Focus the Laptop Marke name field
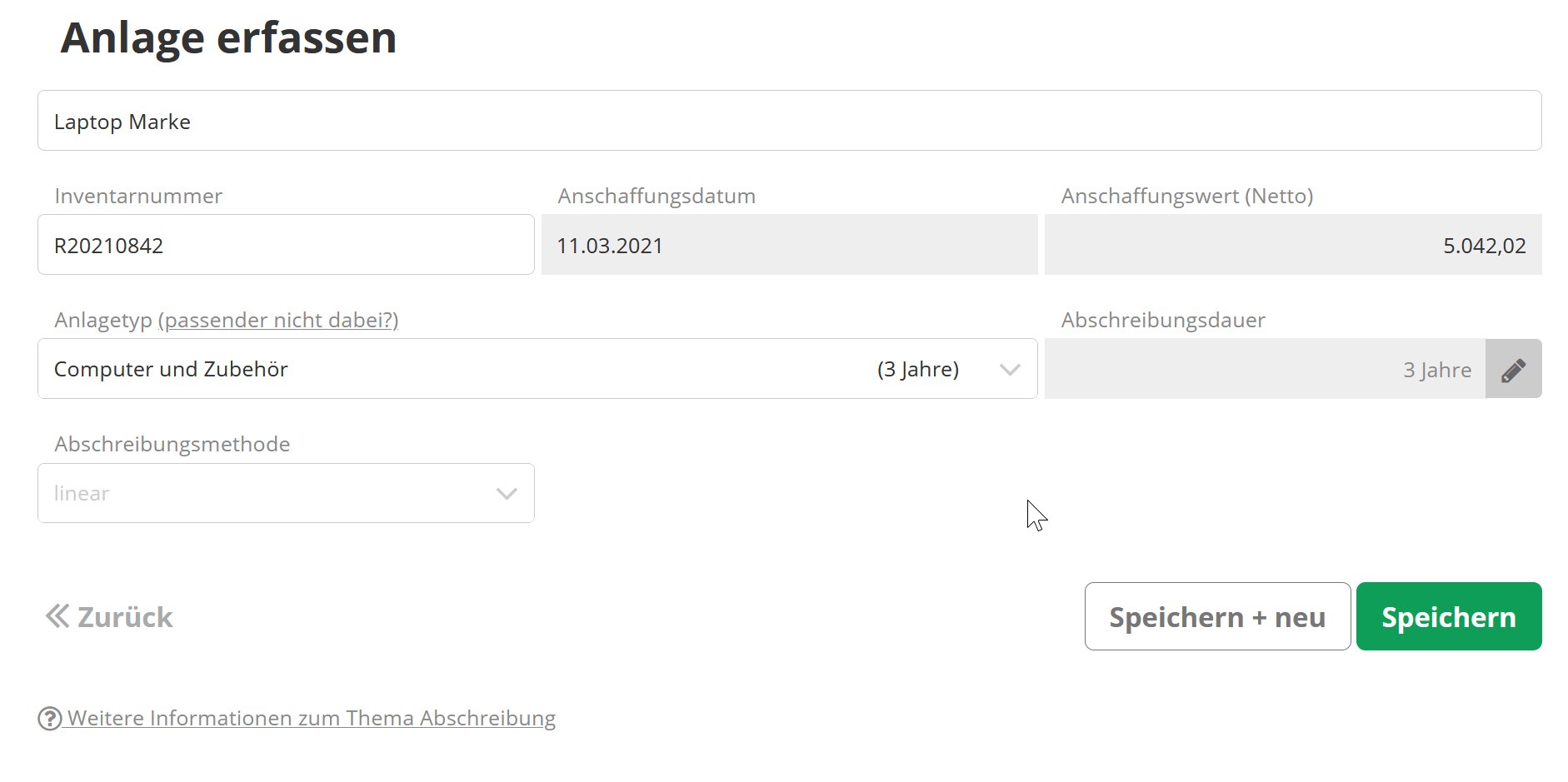The image size is (1568, 782). click(789, 121)
